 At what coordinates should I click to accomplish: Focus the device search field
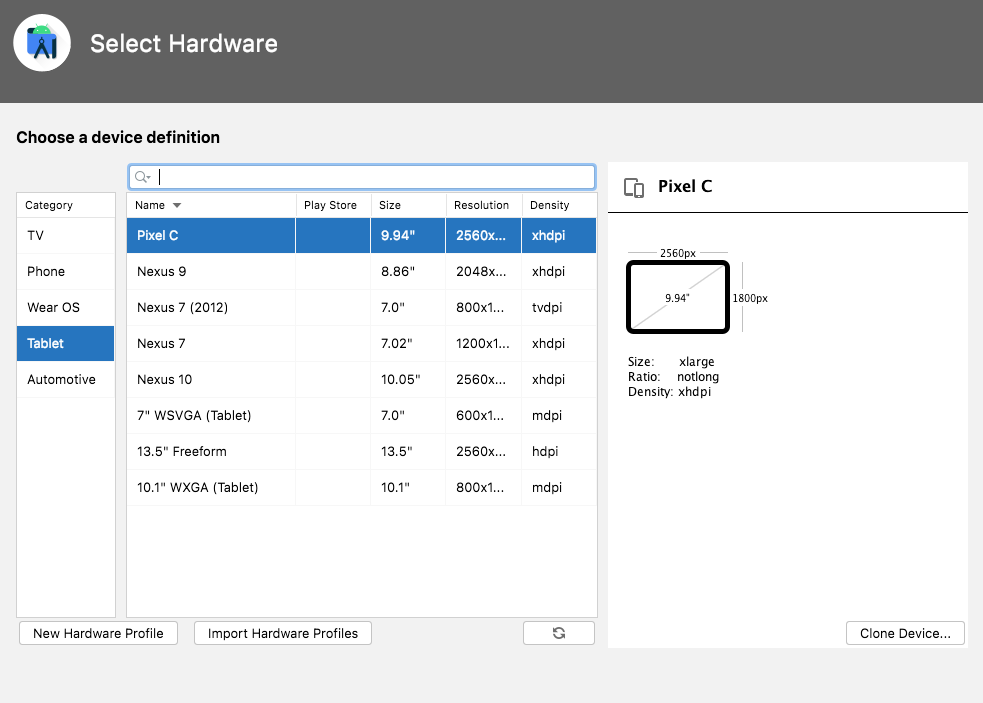pyautogui.click(x=362, y=177)
